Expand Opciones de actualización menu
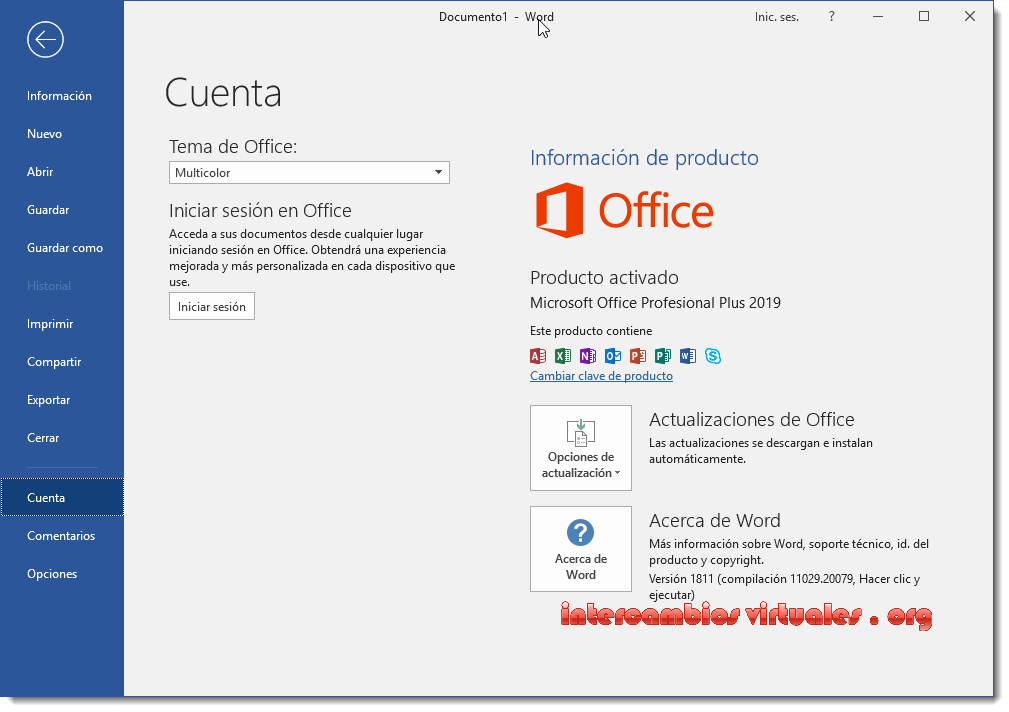This screenshot has height=712, width=1009. (581, 448)
